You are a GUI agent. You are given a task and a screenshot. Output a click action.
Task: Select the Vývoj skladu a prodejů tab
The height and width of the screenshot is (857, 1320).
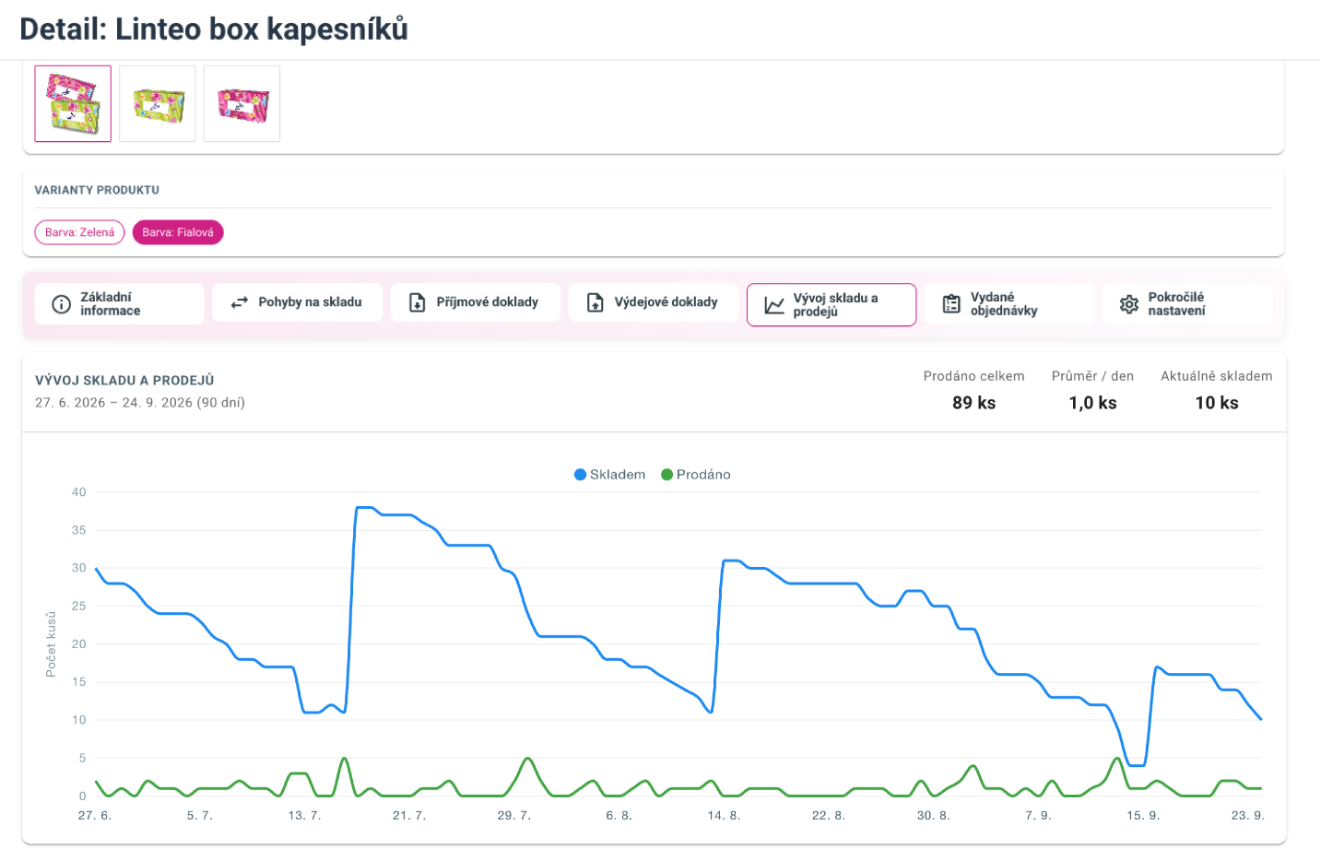pos(831,305)
